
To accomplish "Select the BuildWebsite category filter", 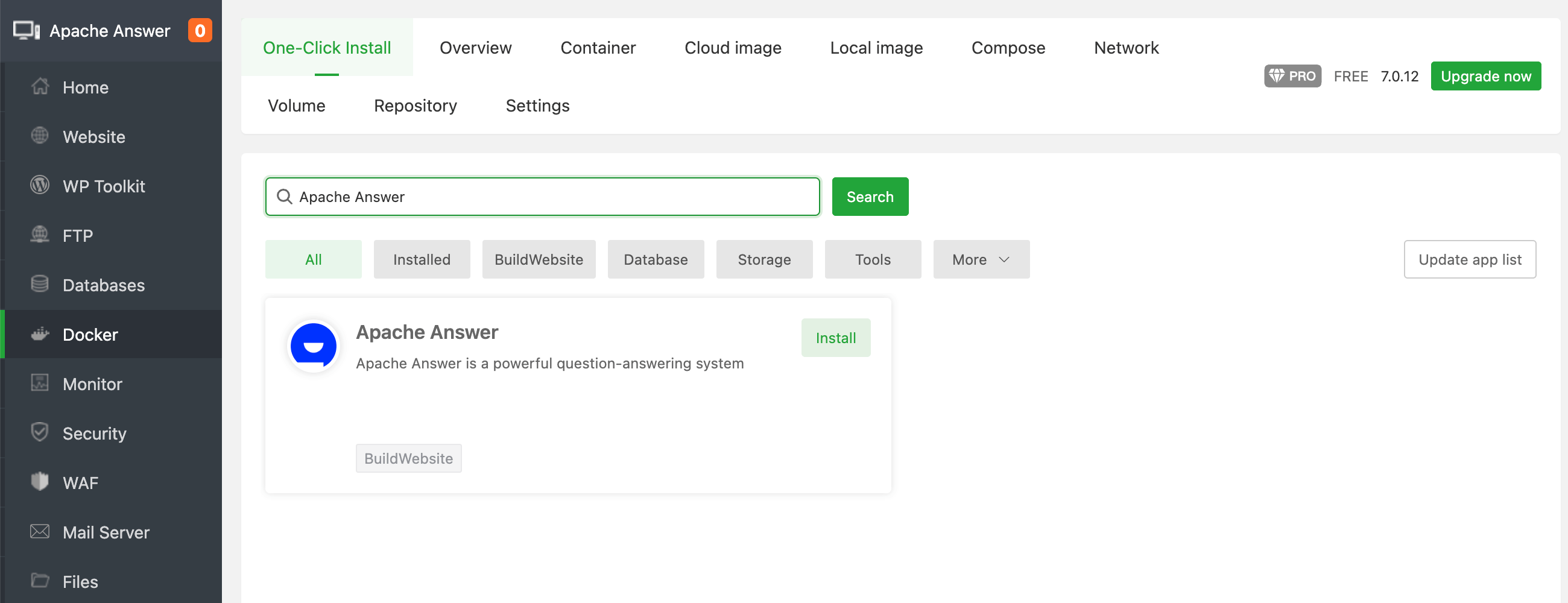I will [539, 260].
